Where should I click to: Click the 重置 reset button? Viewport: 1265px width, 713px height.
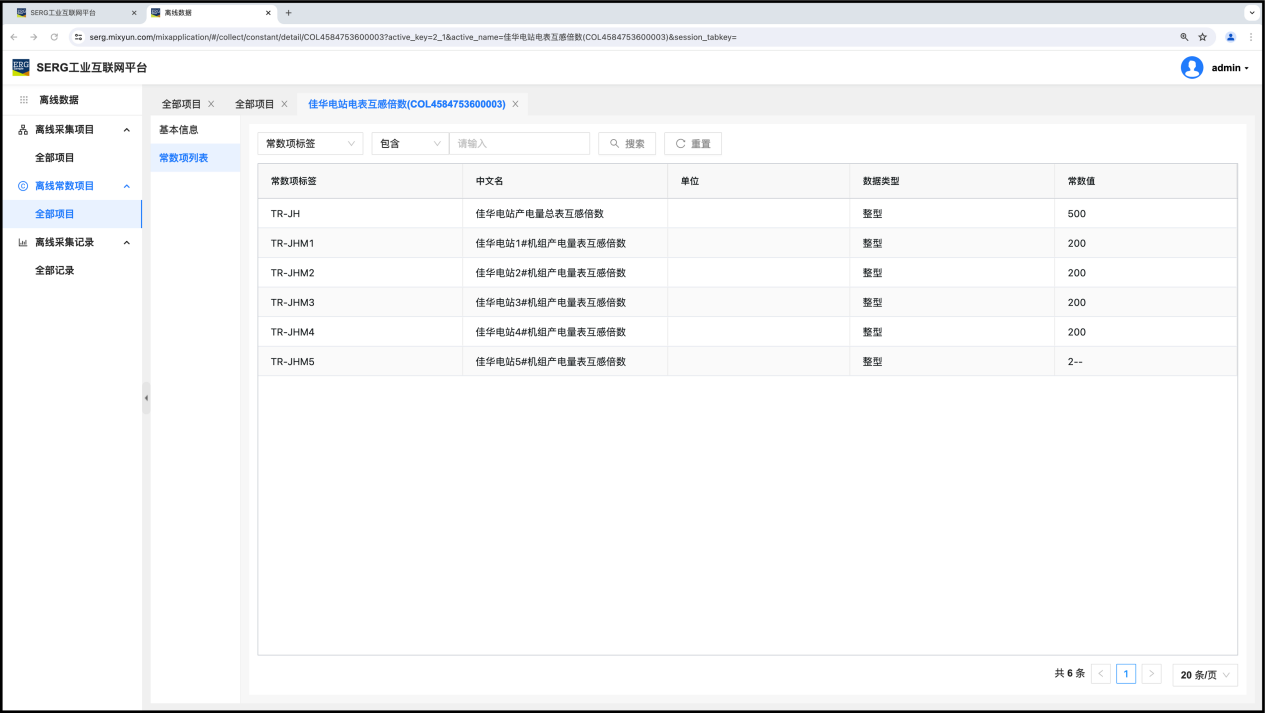[692, 144]
